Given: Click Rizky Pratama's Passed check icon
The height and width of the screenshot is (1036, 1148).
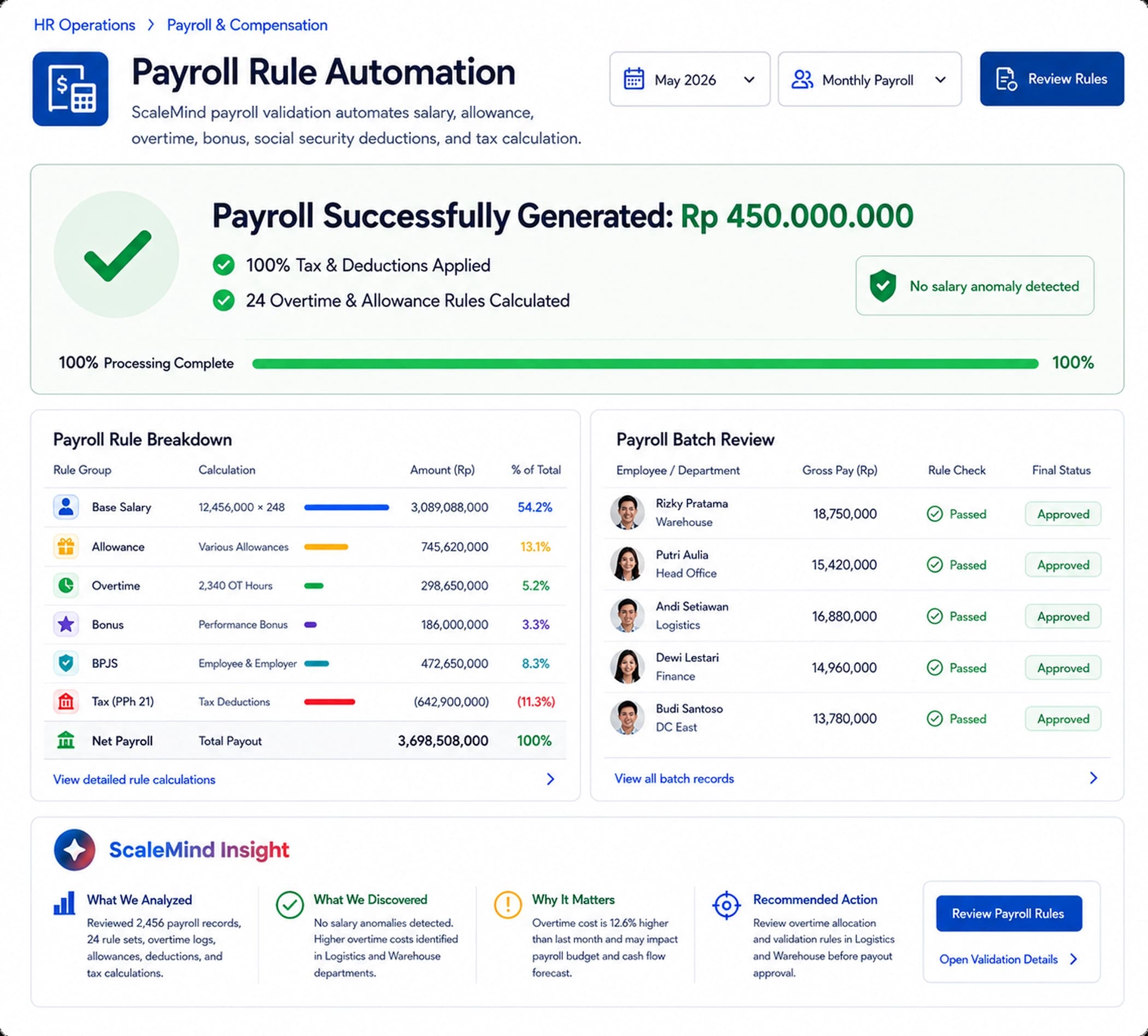Looking at the screenshot, I should click(x=934, y=514).
